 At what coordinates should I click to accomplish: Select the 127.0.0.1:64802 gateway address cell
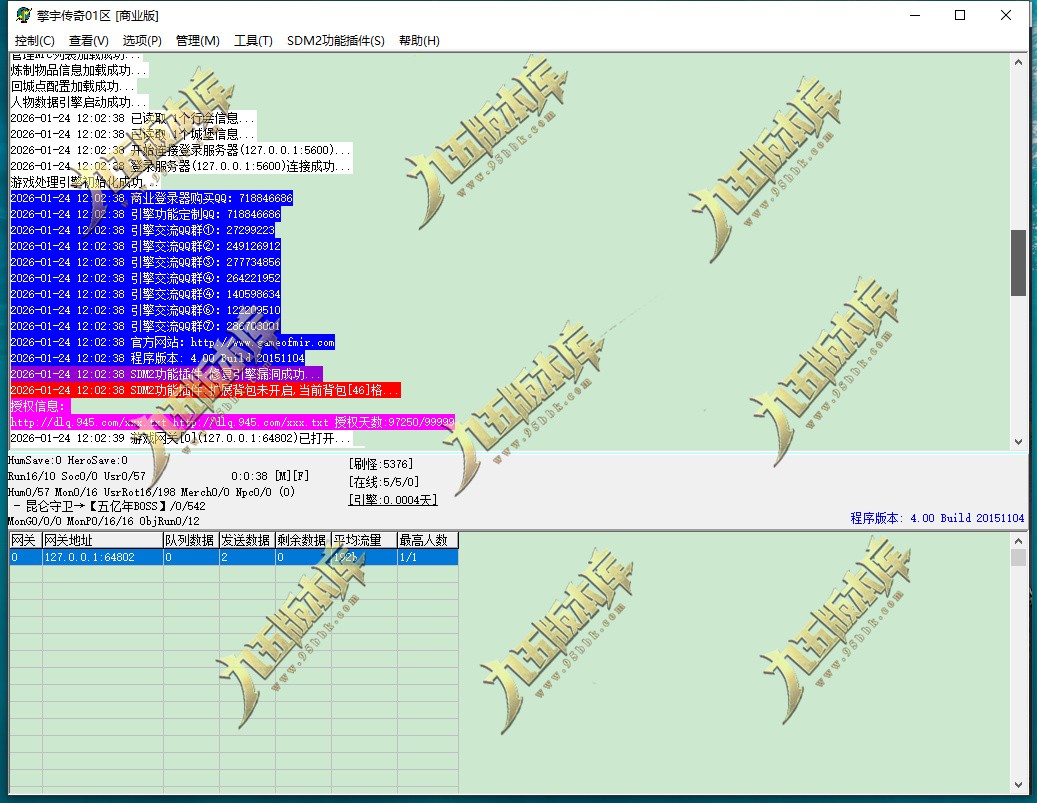pyautogui.click(x=103, y=557)
